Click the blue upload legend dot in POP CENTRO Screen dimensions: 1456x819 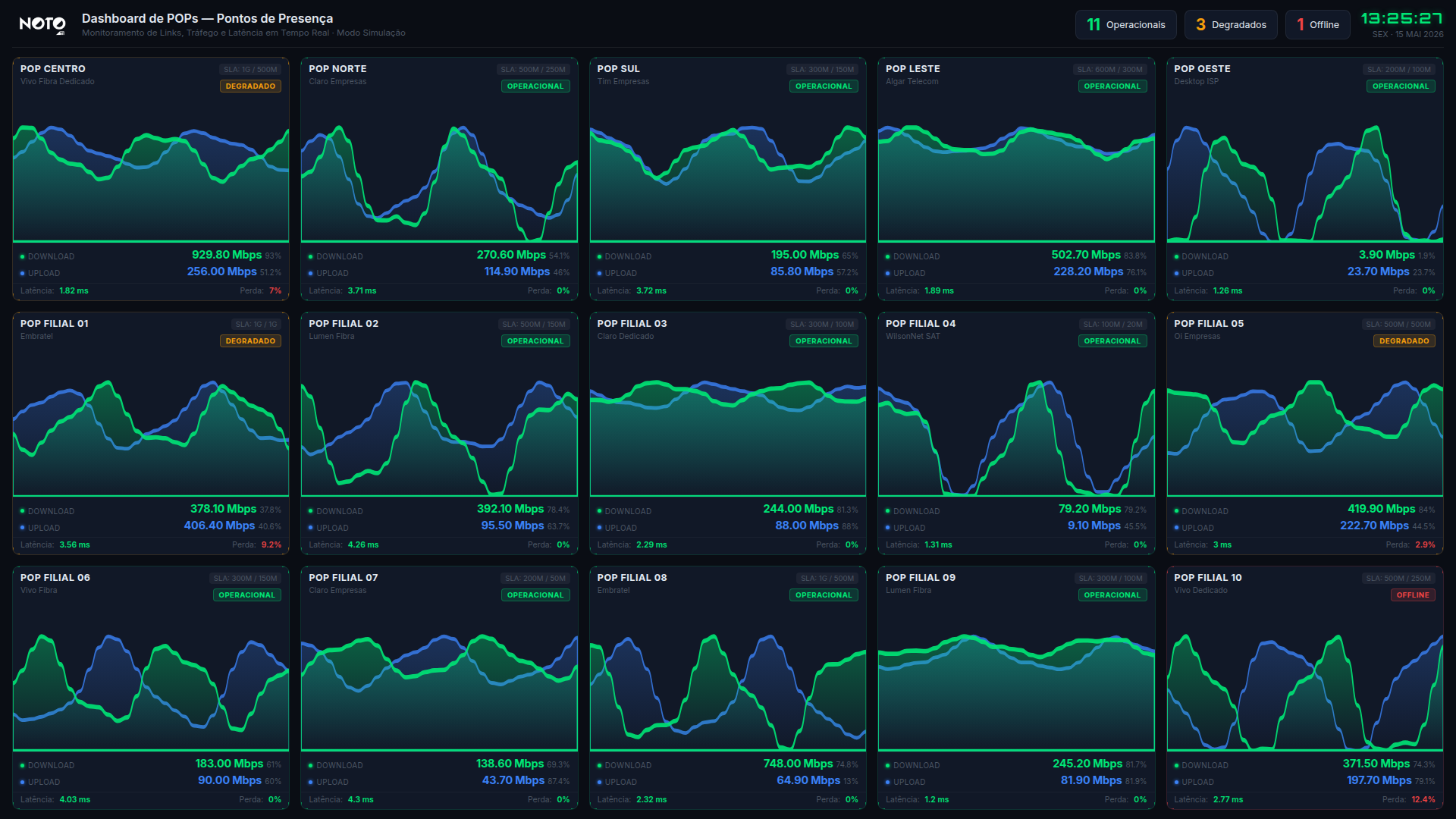23,274
